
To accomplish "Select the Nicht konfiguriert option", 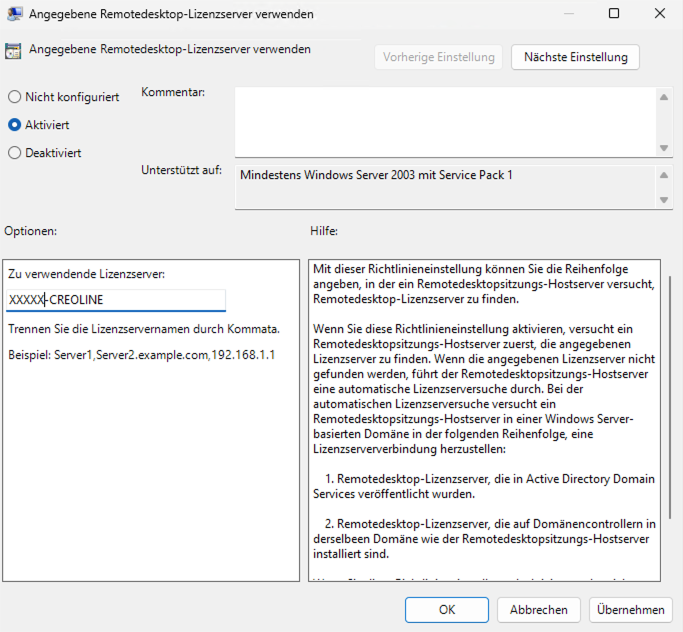I will (14, 97).
